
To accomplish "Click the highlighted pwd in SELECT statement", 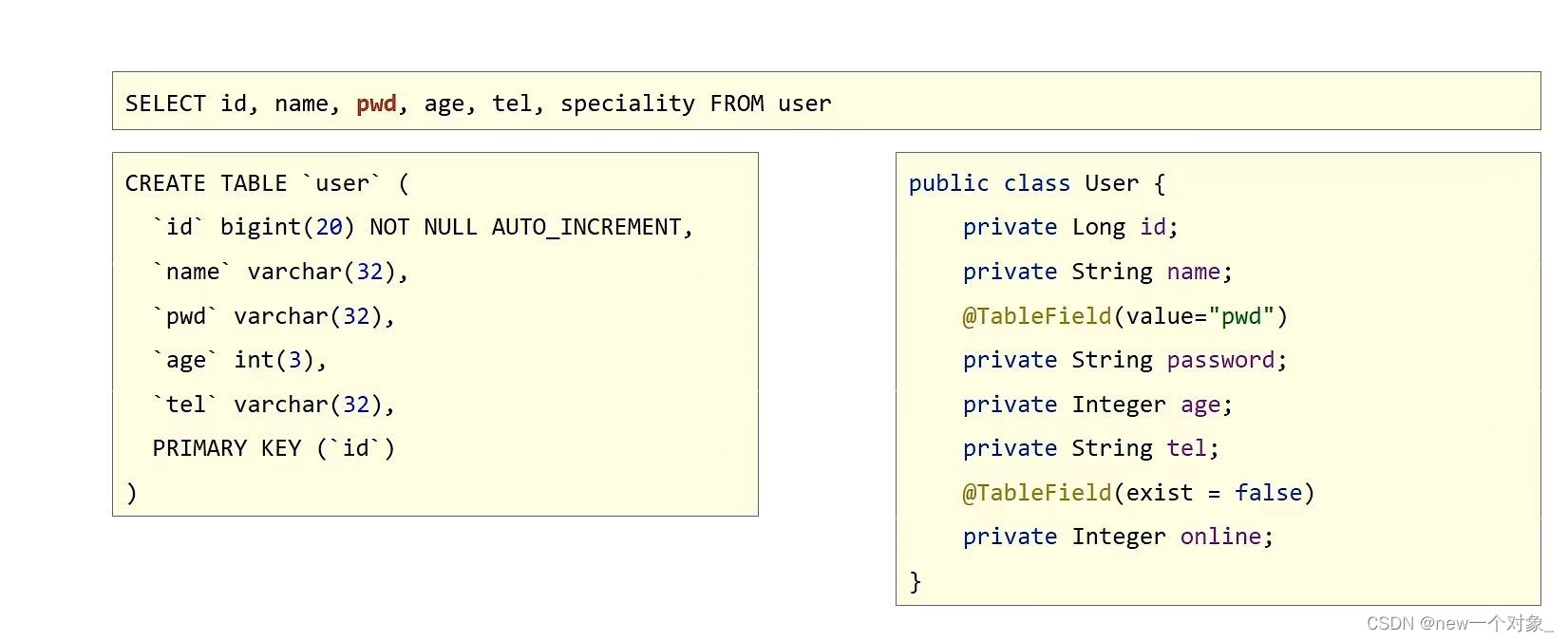I will pyautogui.click(x=376, y=104).
